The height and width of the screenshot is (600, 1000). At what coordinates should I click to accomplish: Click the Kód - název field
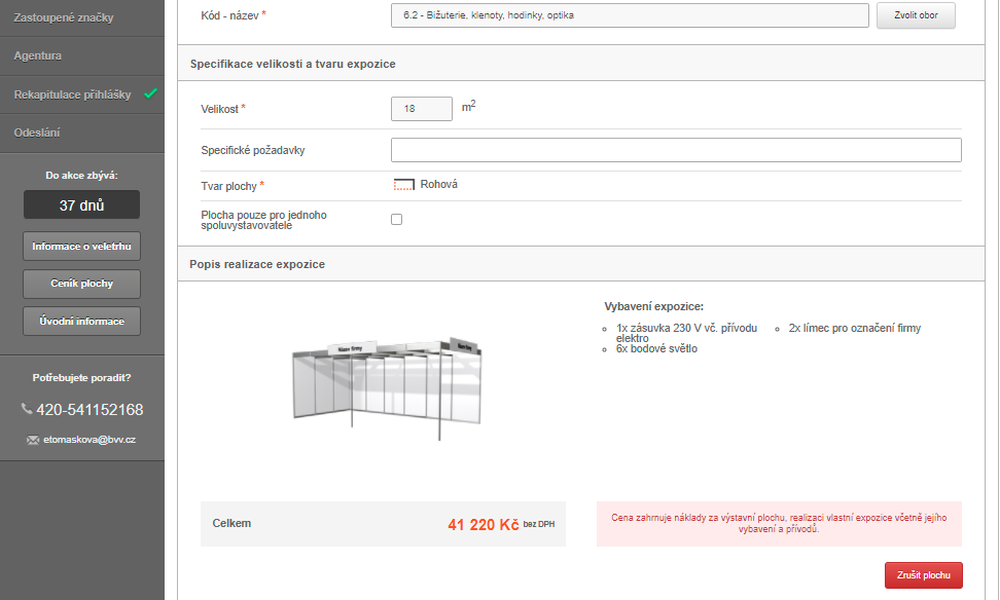tap(629, 15)
